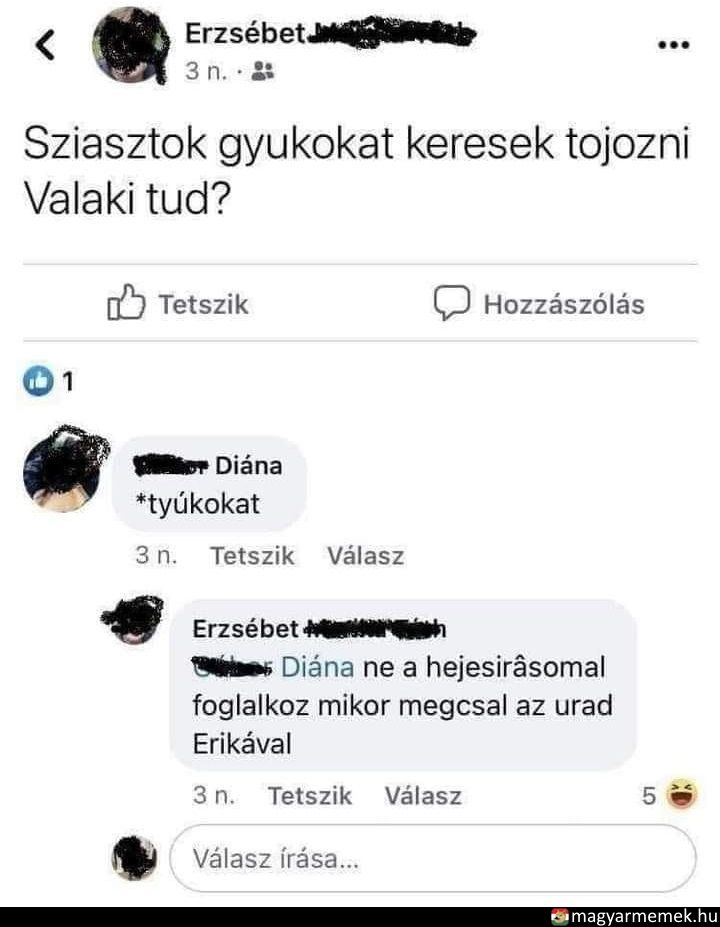The image size is (720, 927).
Task: Click the Hozzászólás speech bubble icon
Action: (452, 303)
